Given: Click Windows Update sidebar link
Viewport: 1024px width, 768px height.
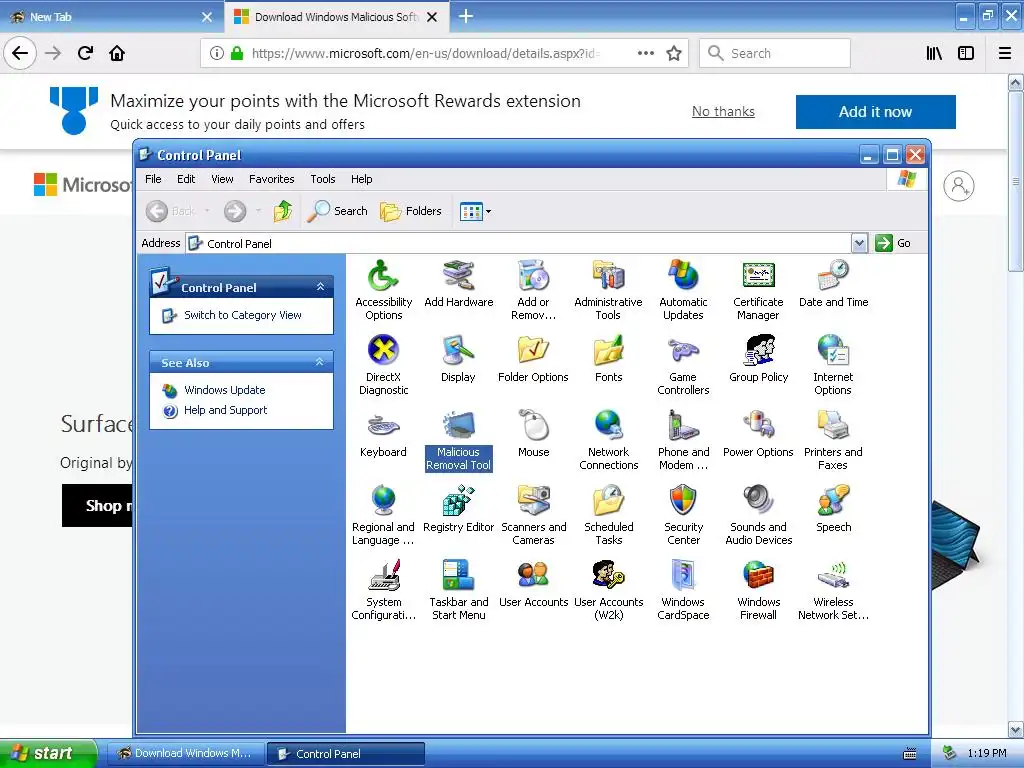Looking at the screenshot, I should point(225,390).
